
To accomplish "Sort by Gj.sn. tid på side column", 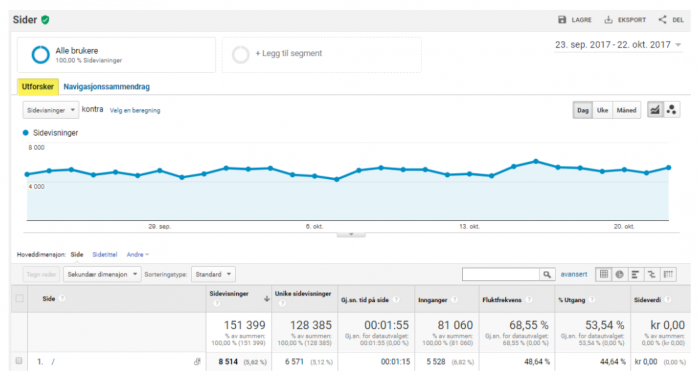I will tap(365, 300).
